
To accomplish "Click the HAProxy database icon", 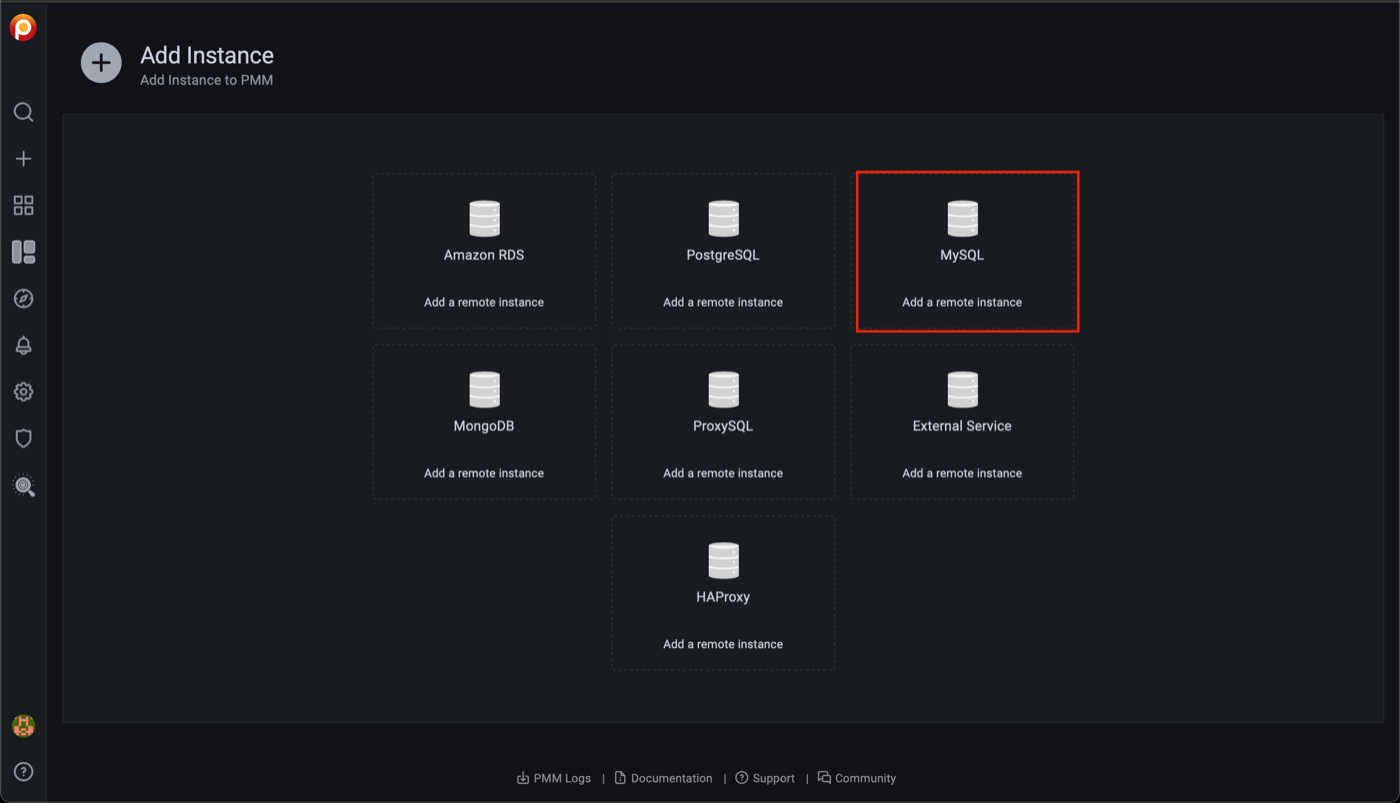I will tap(723, 561).
